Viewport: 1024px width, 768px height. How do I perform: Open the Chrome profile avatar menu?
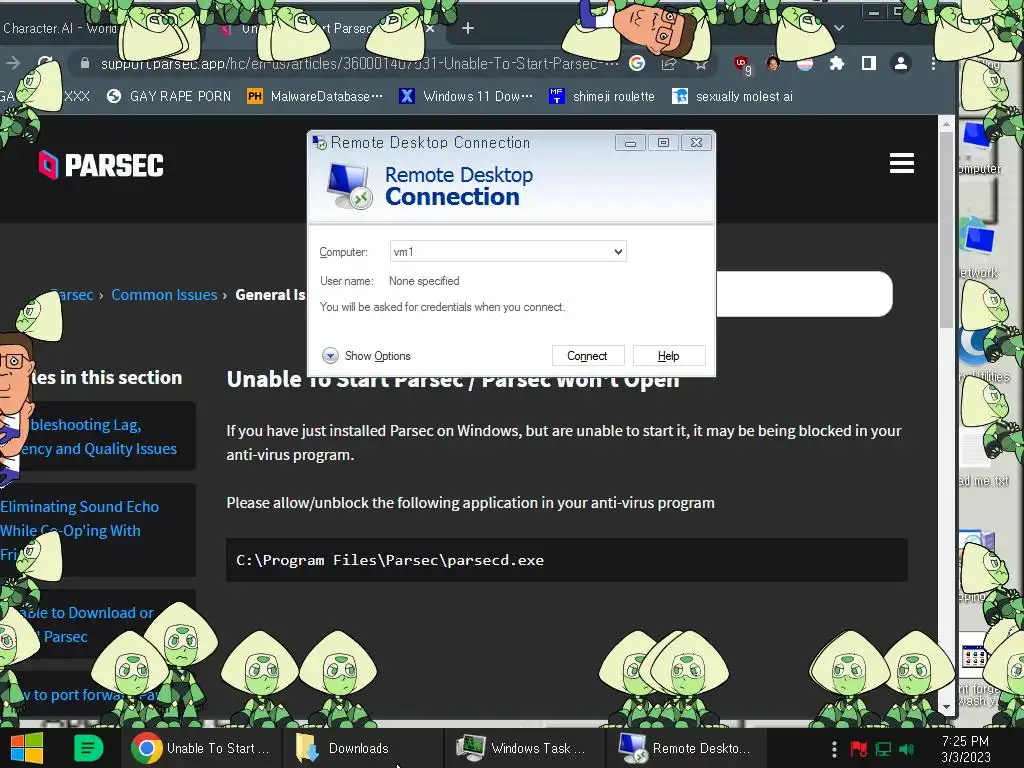(x=901, y=63)
